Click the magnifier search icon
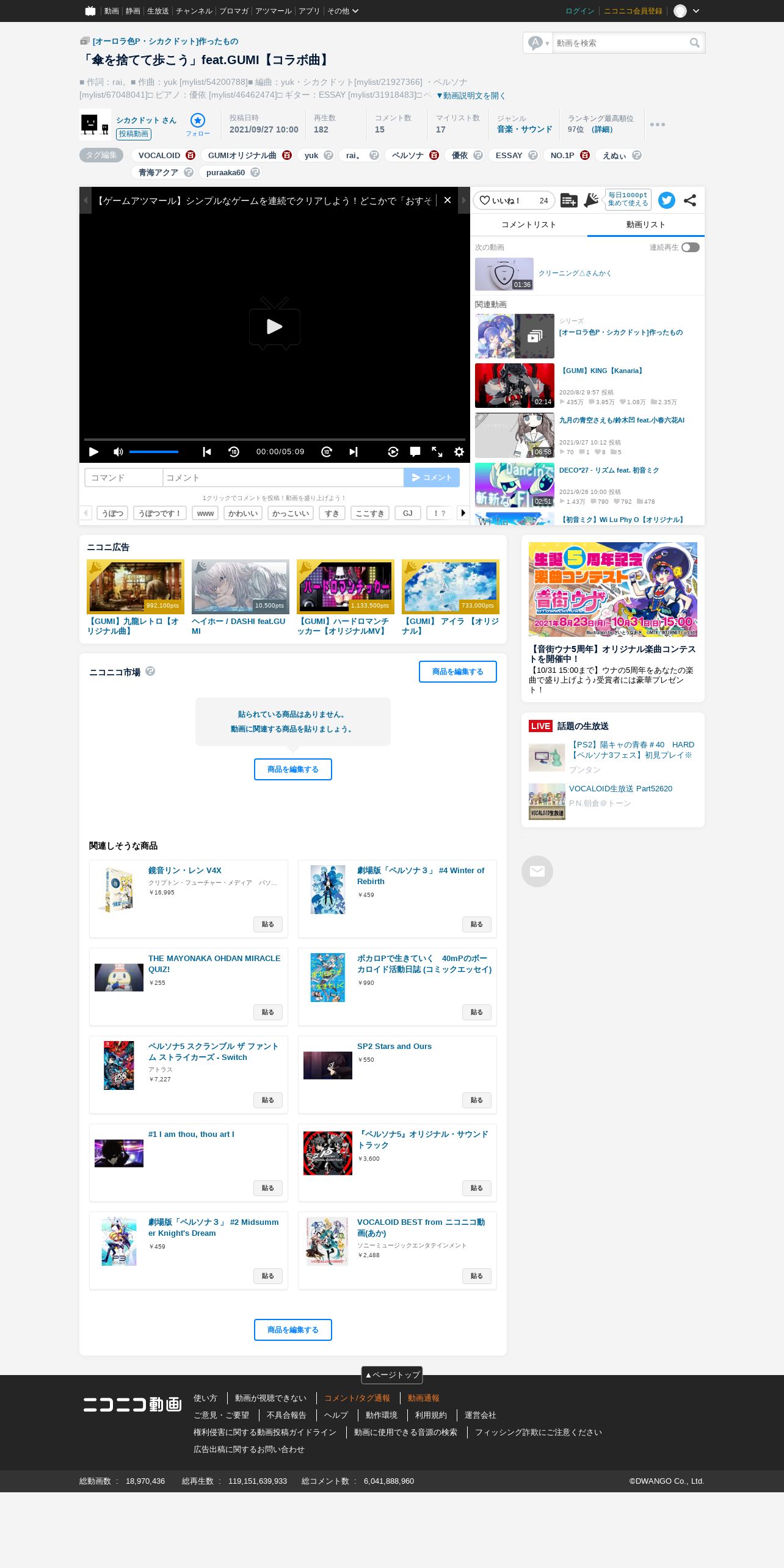 [x=695, y=43]
